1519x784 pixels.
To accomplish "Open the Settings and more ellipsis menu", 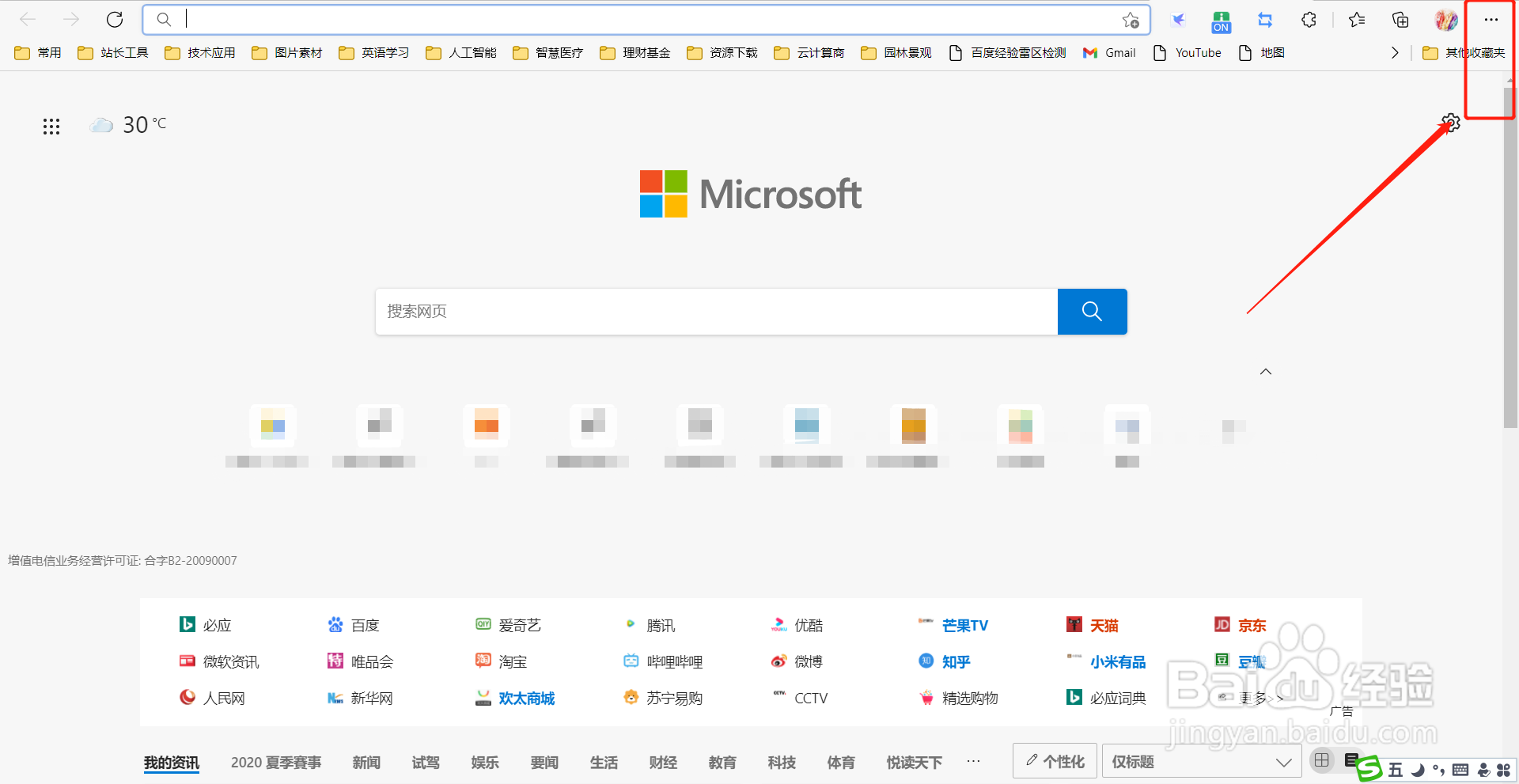I will [1491, 20].
